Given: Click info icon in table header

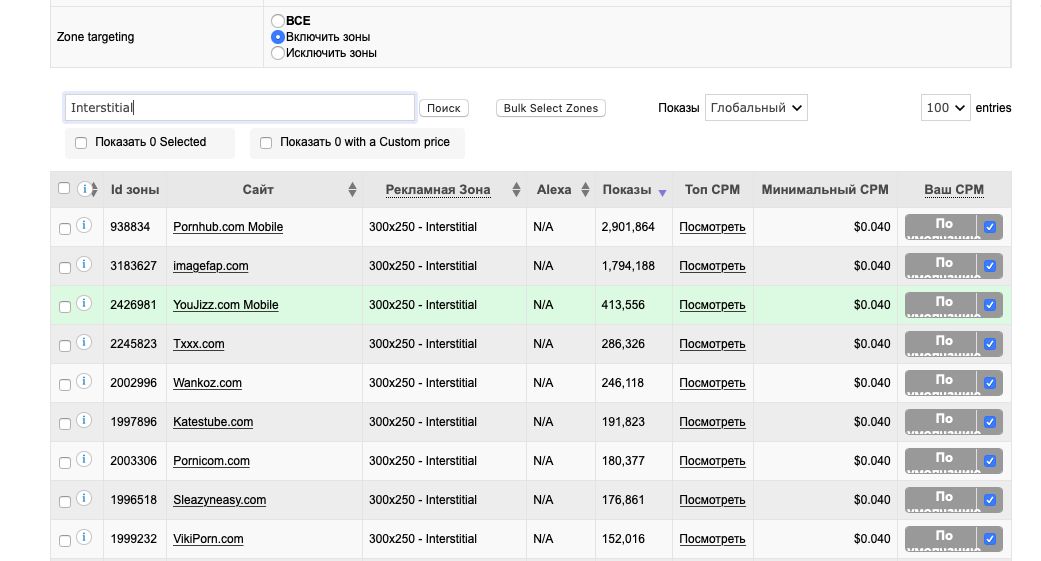Looking at the screenshot, I should point(85,189).
